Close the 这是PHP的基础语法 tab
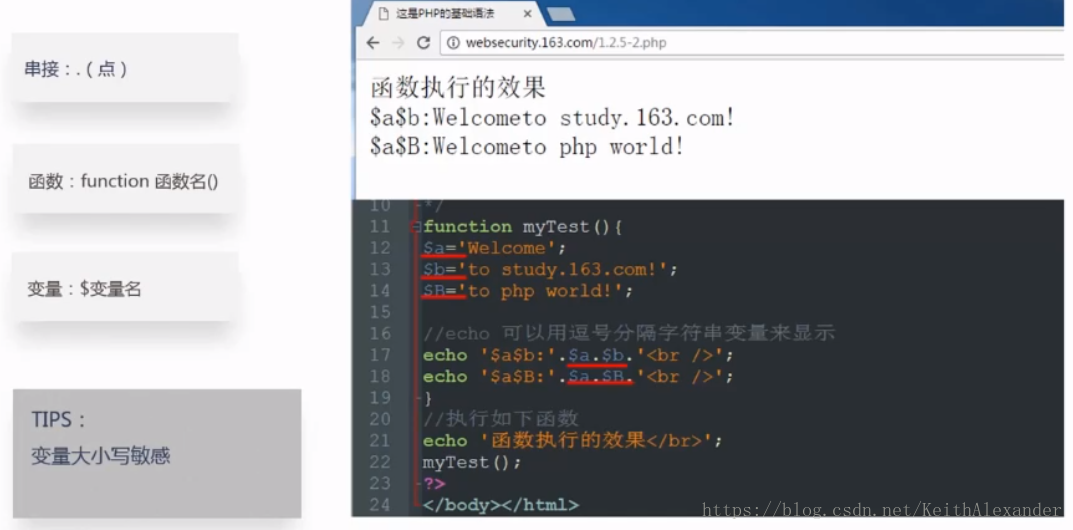The image size is (1073, 530). [x=527, y=14]
